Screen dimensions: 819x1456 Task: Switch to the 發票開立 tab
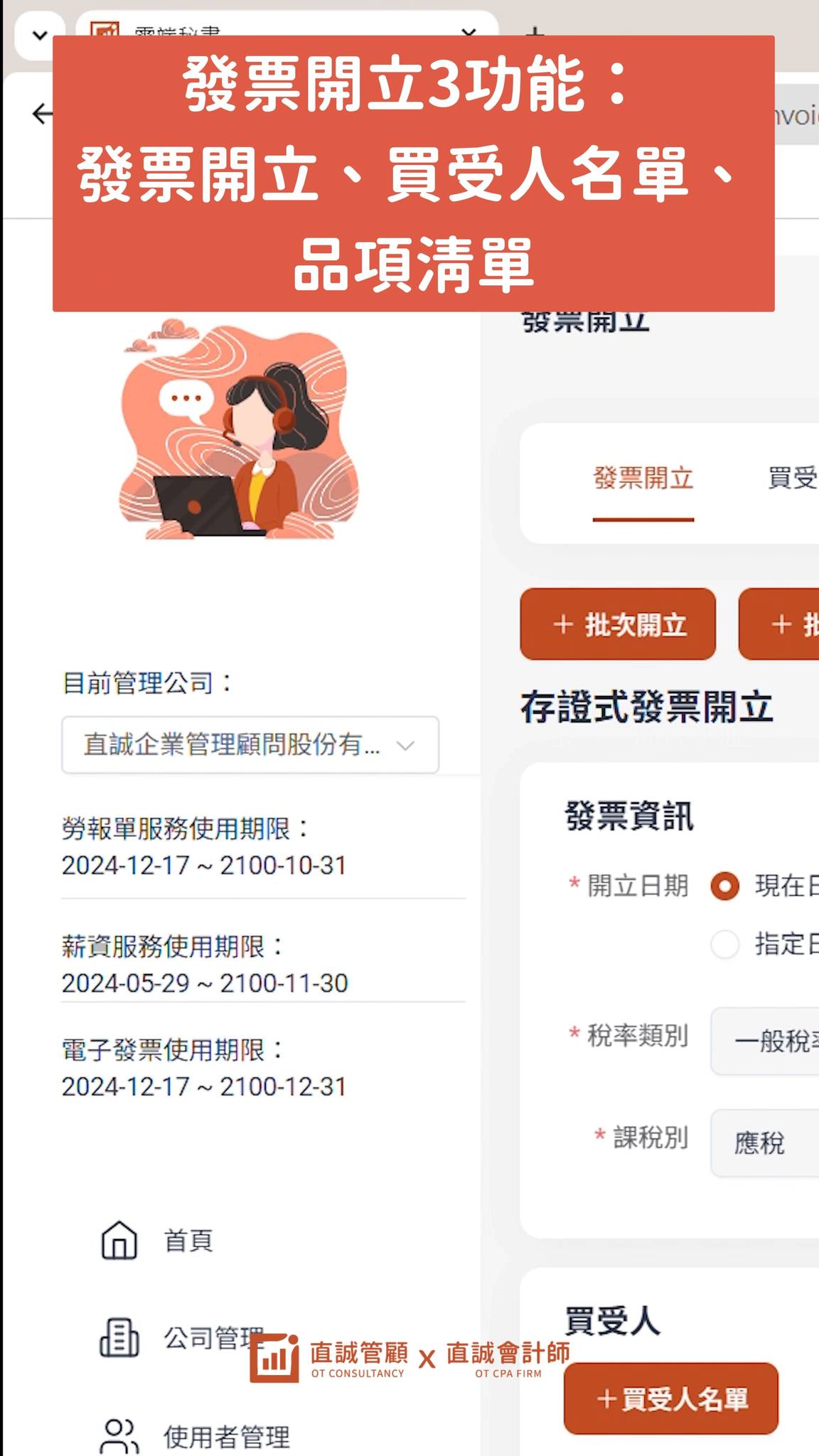point(643,478)
